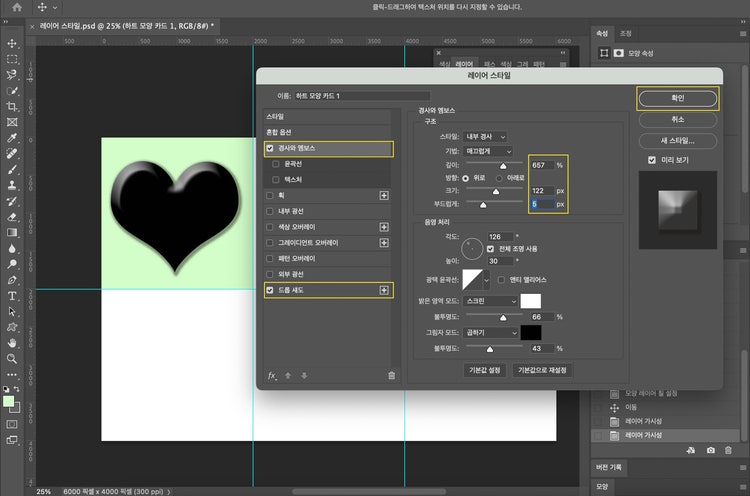Screen dimensions: 750x496
Task: Switch to the 조정 panel tab
Action: click(x=626, y=33)
